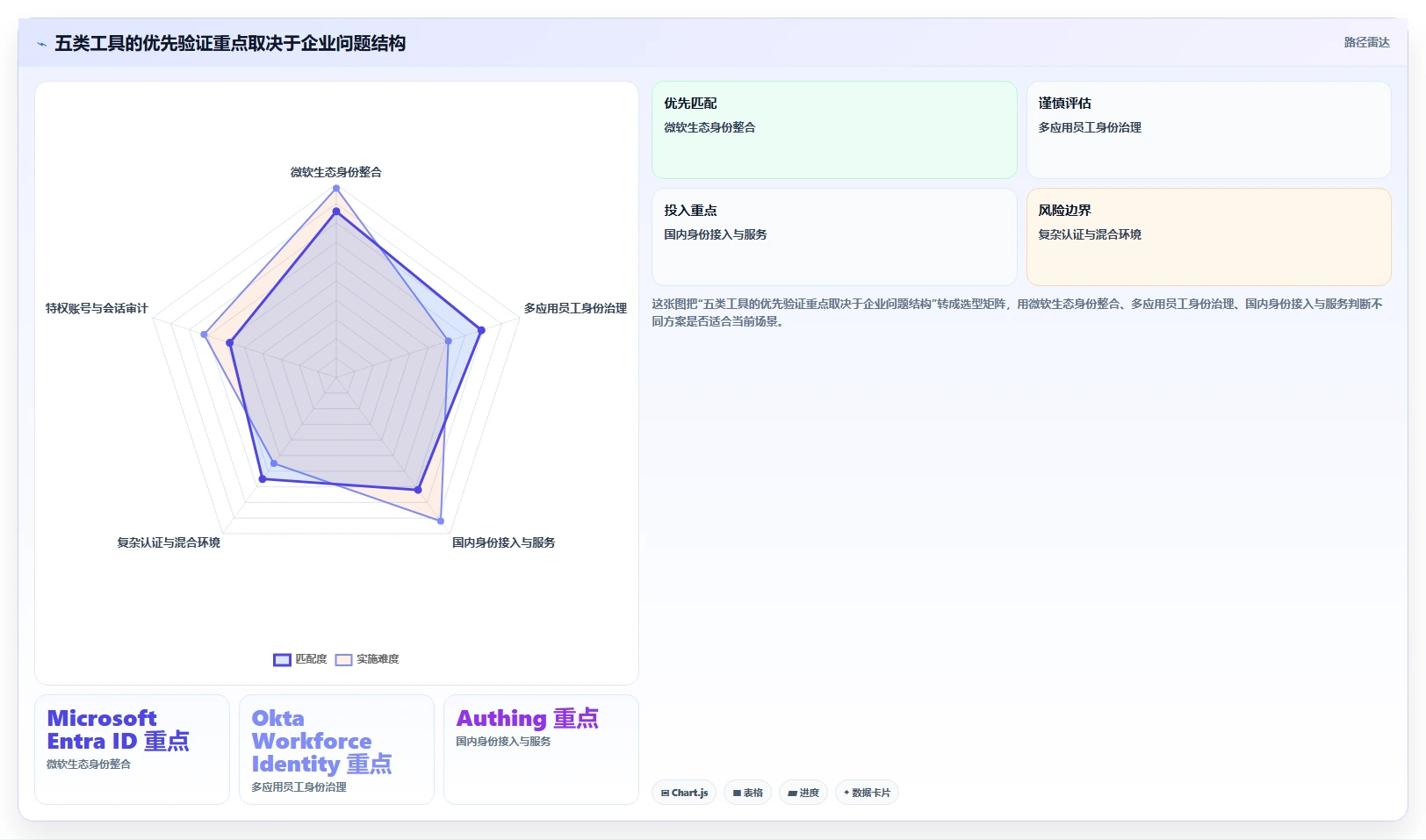
Task: Toggle the 匹配度 legend swatch
Action: 282,660
